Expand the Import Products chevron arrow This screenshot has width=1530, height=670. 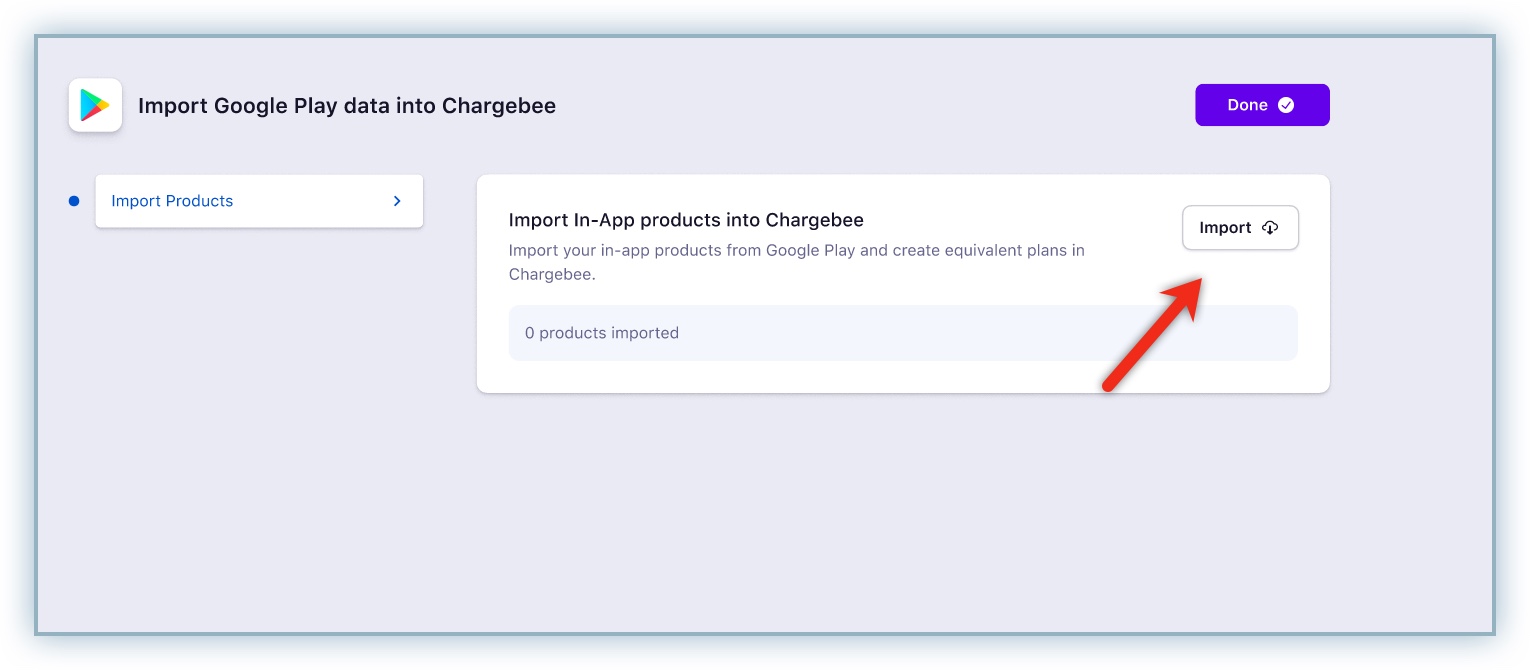397,201
